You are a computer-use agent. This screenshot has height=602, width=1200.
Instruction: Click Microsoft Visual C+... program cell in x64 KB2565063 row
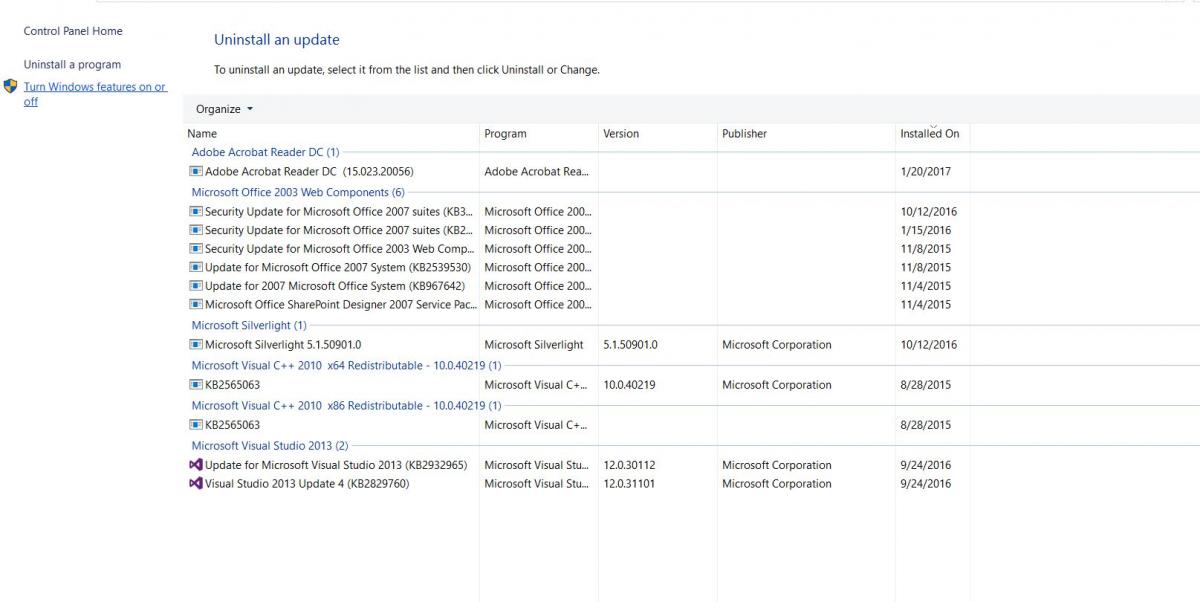click(536, 385)
